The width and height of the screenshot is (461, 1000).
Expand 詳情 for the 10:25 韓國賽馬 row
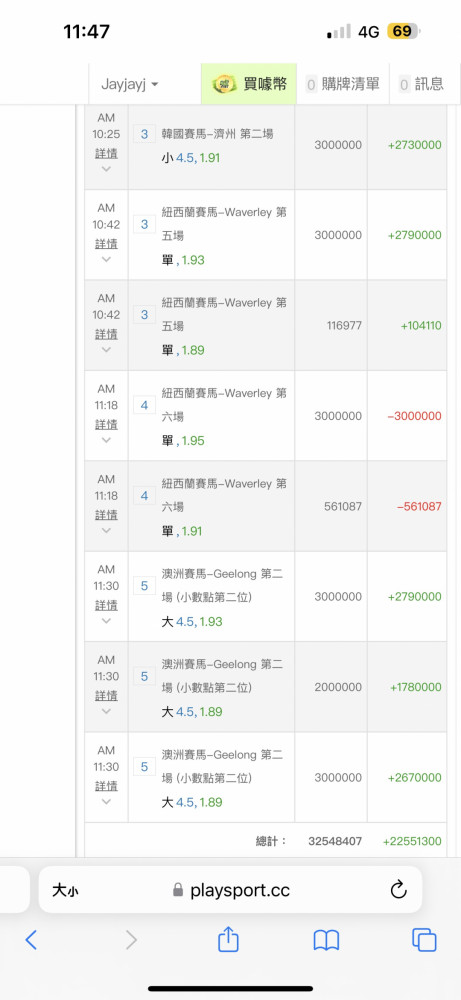point(106,153)
